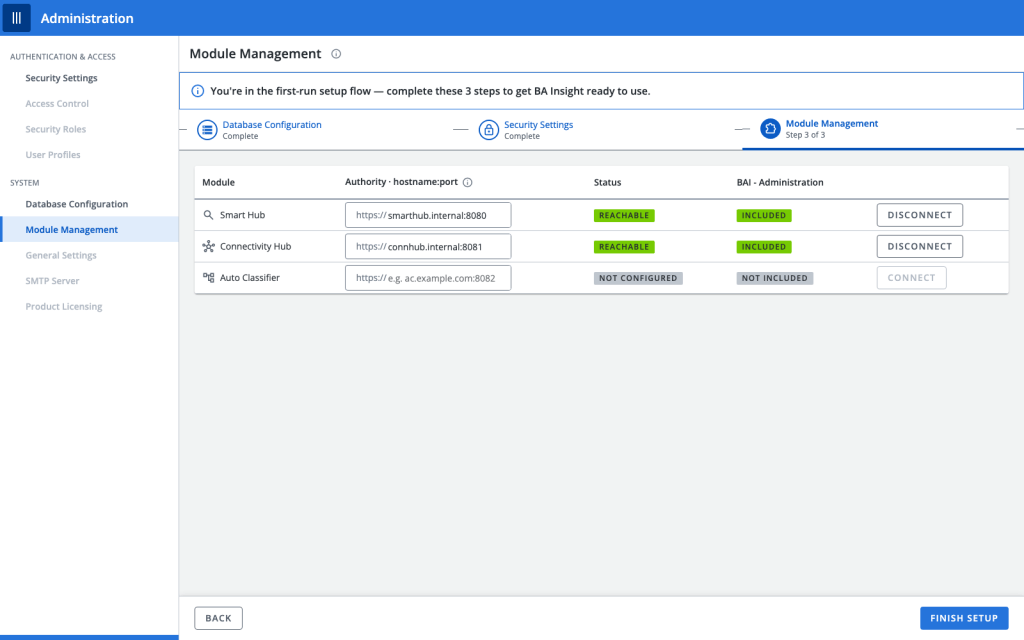Click the Module Management page heading

(255, 54)
